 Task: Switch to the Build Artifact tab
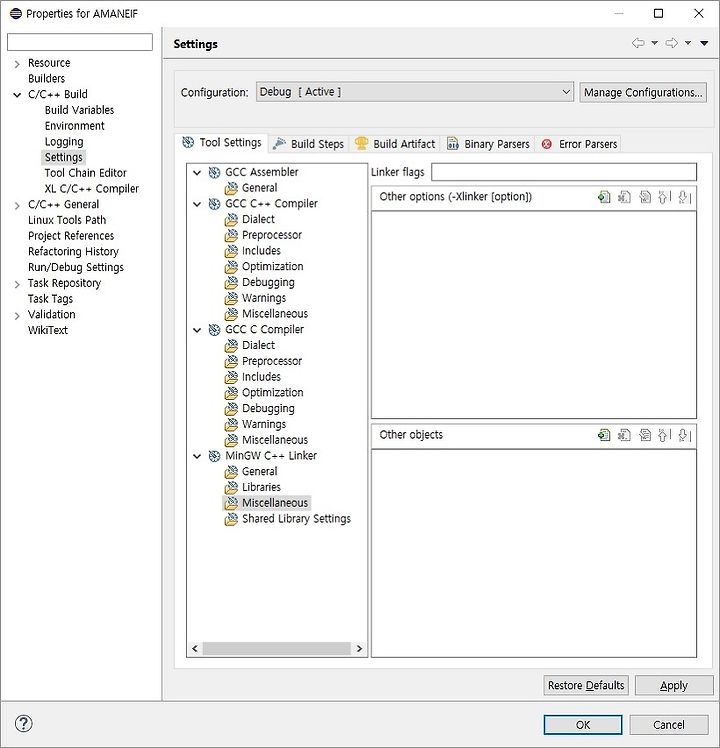pos(395,144)
